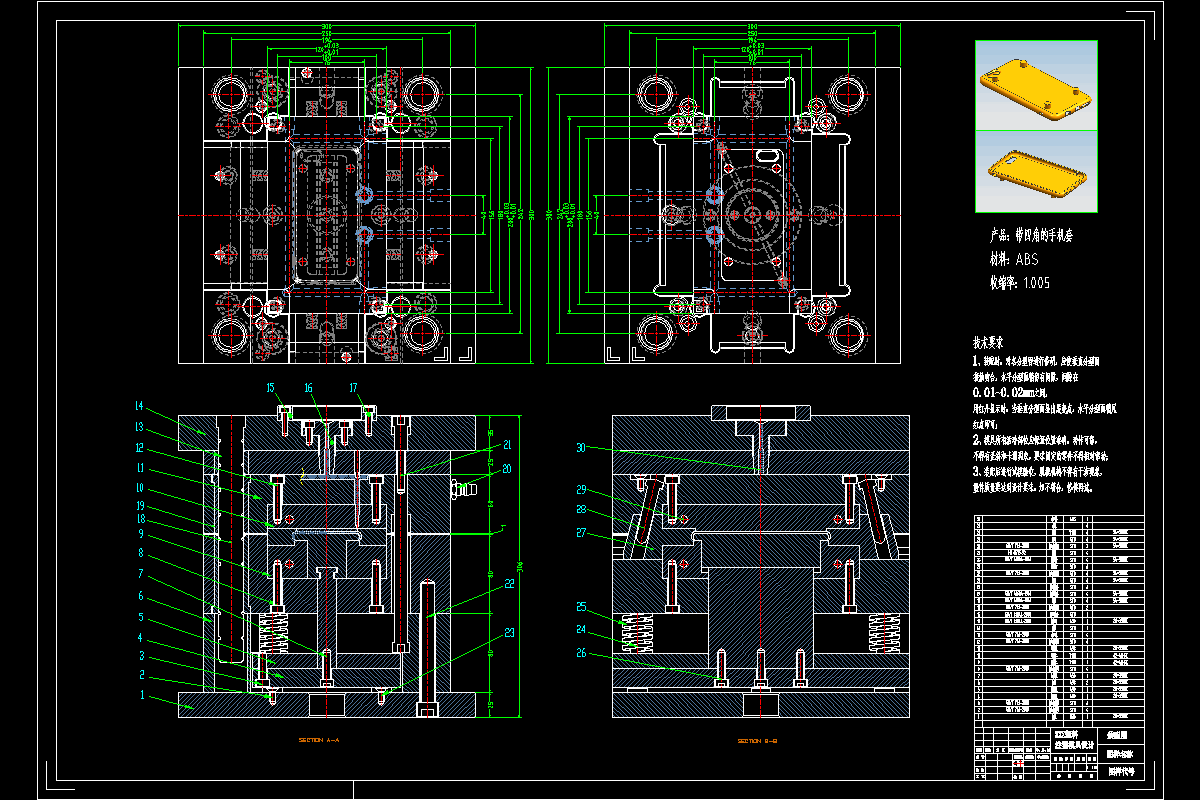Click part balloon number 19
The image size is (1200, 800).
tap(139, 505)
